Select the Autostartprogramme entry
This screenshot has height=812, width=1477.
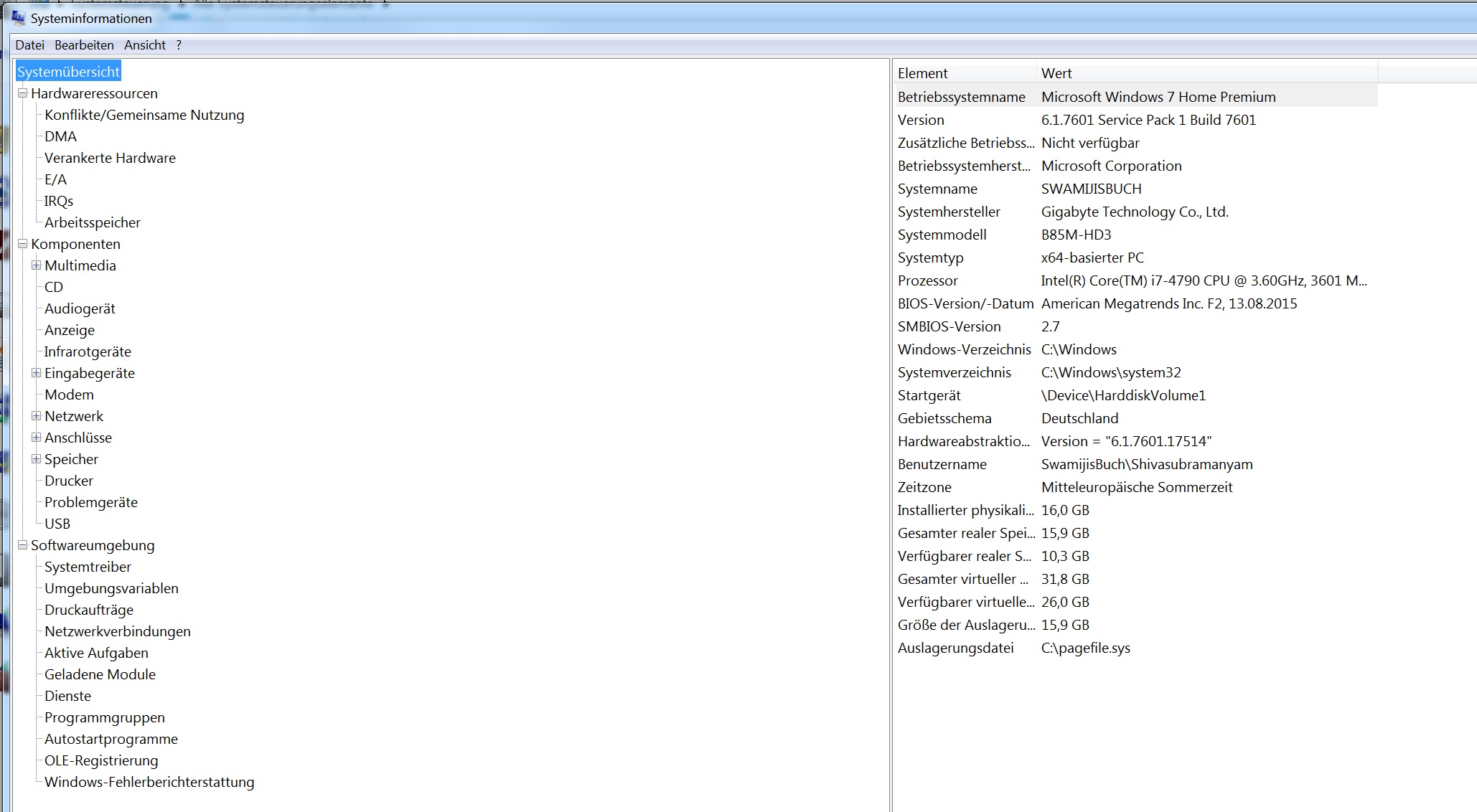(x=111, y=739)
